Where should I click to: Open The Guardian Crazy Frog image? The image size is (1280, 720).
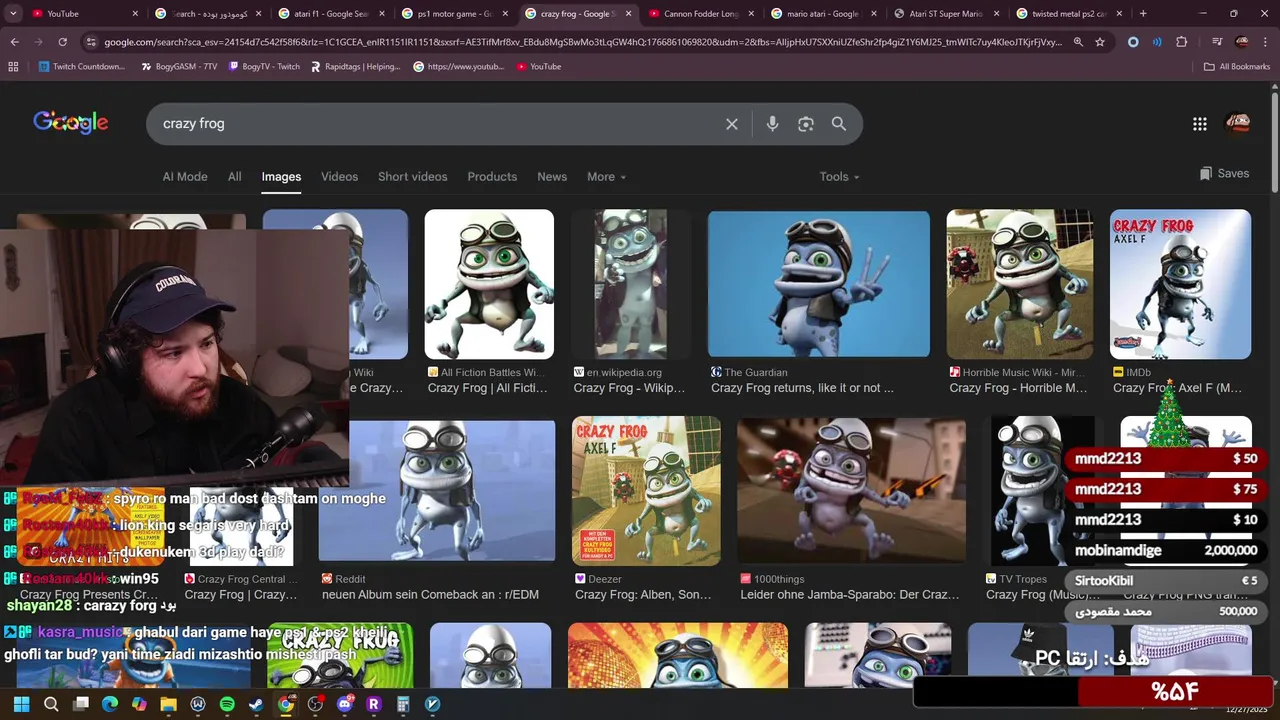819,283
